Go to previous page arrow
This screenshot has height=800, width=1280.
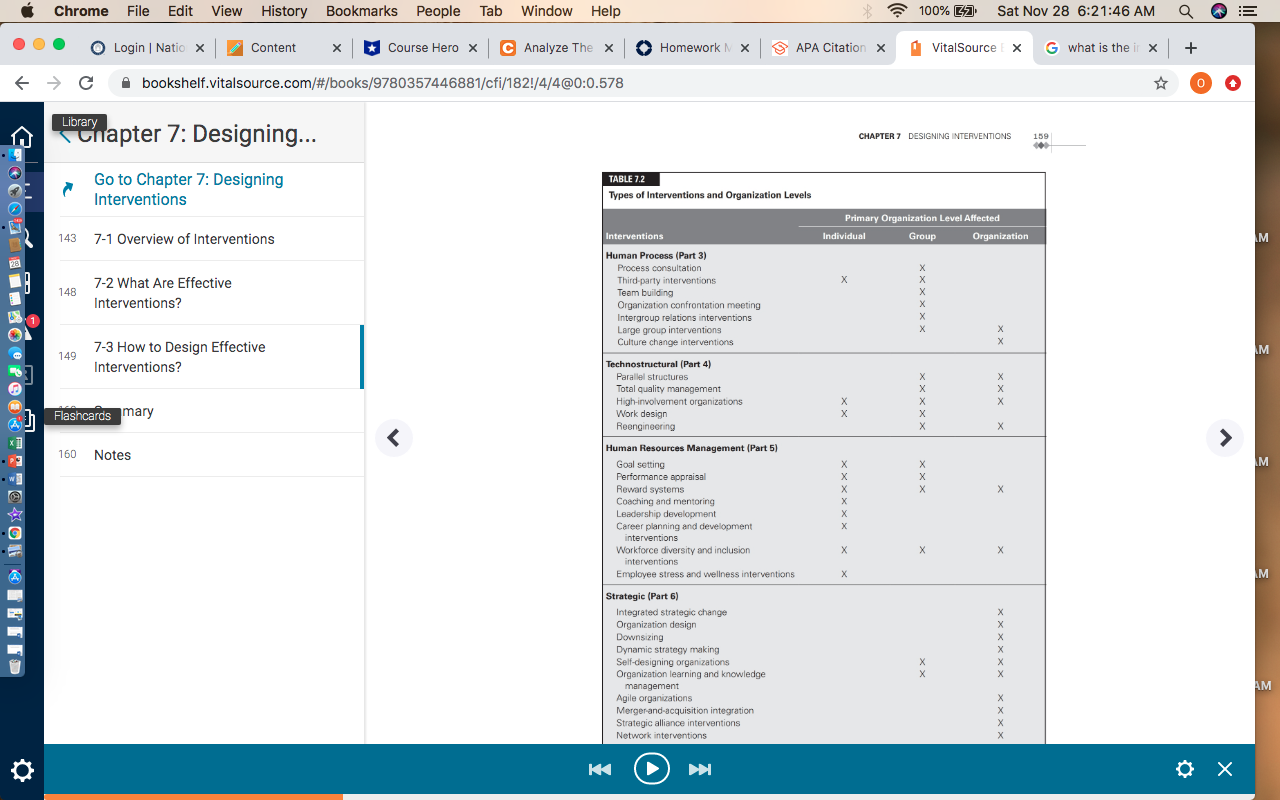[x=394, y=437]
